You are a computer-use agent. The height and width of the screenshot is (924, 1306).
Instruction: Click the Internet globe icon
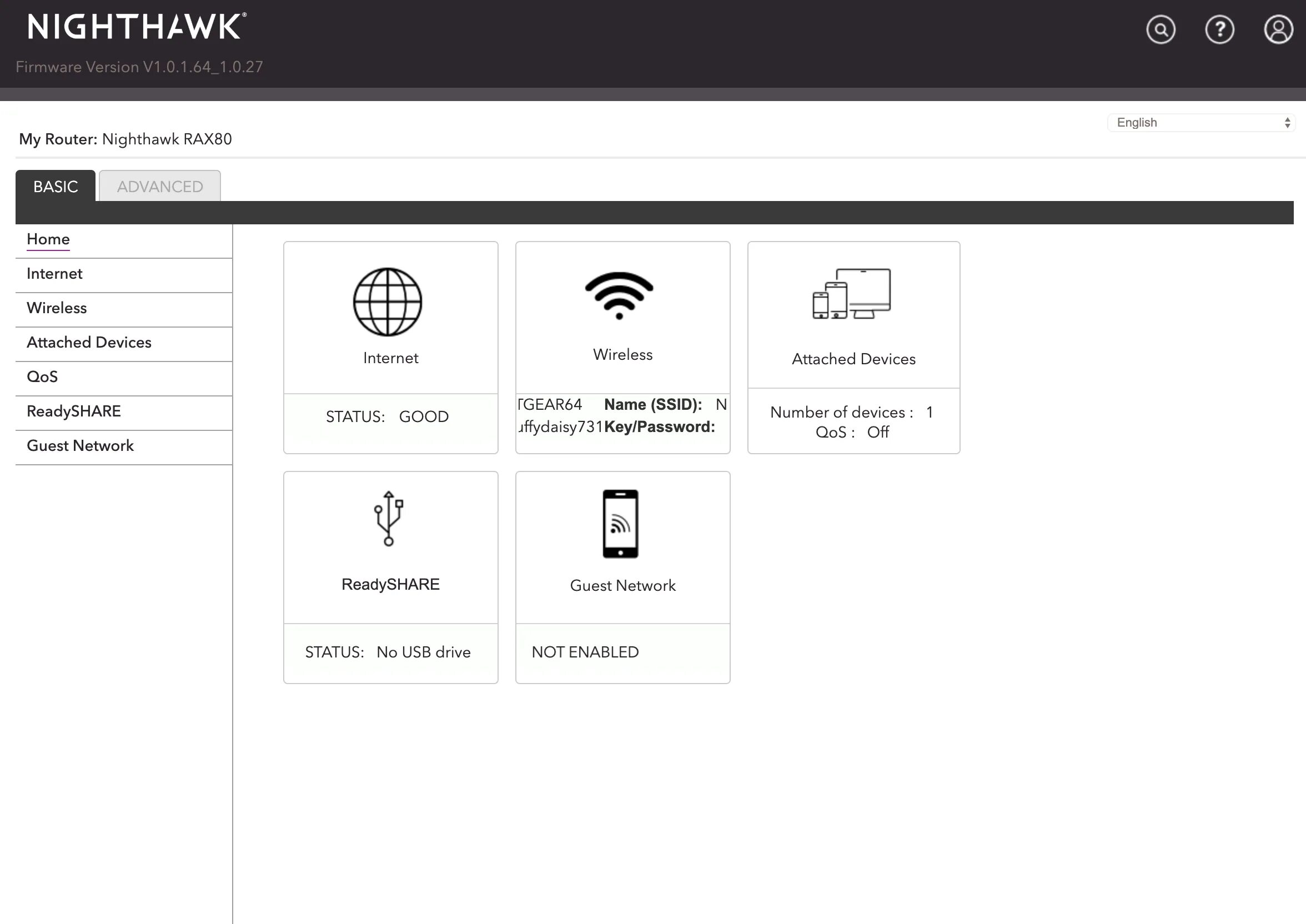pos(388,302)
